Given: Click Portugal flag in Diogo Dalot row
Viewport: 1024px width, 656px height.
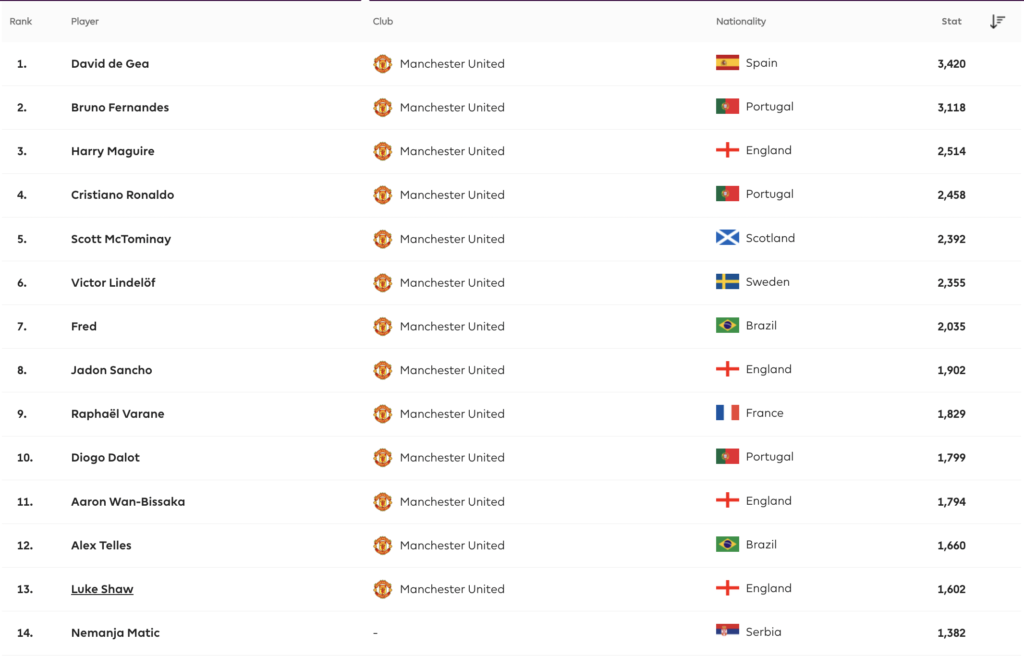Looking at the screenshot, I should [x=727, y=457].
